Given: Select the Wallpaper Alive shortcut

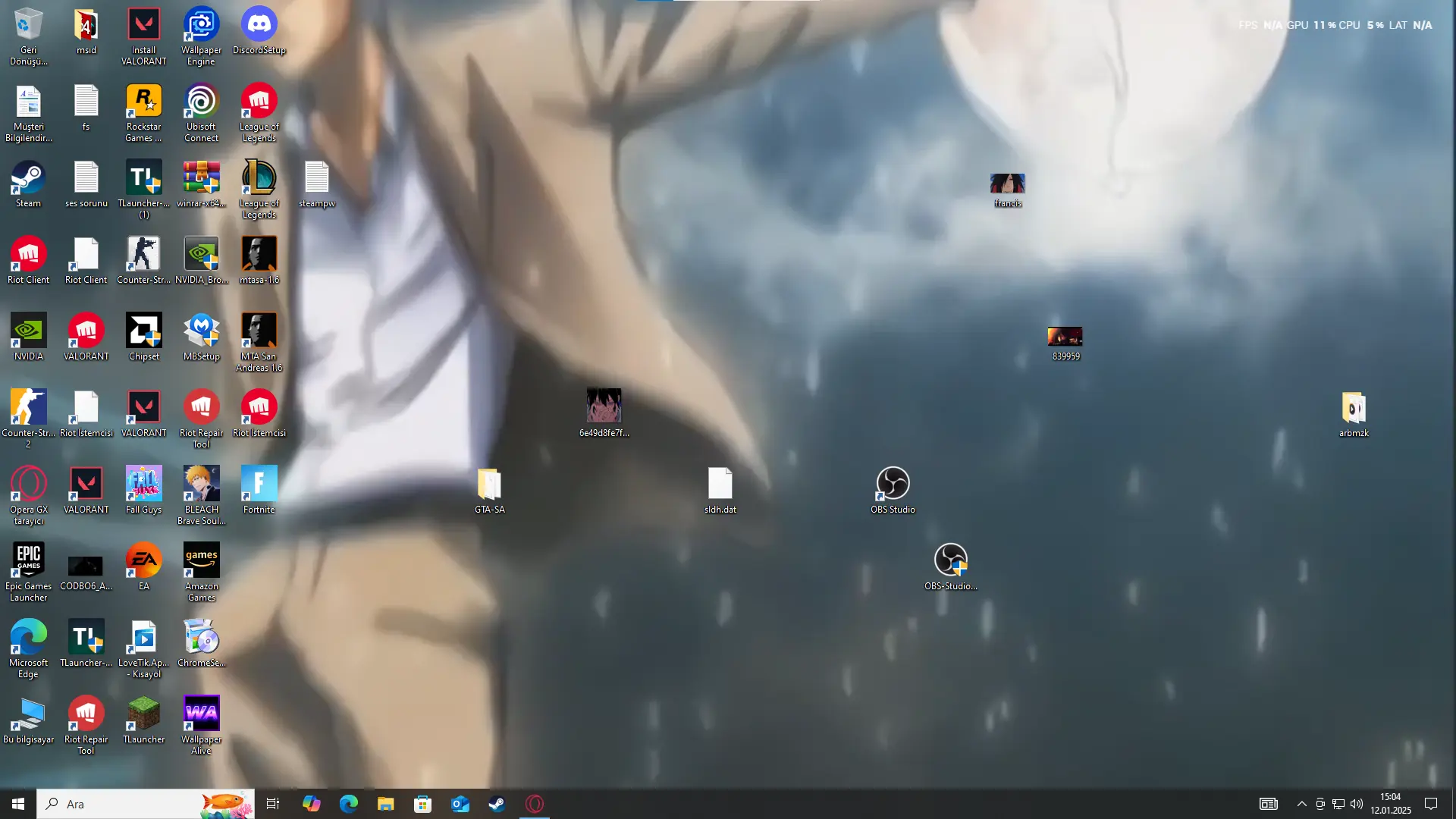Looking at the screenshot, I should coord(201,726).
